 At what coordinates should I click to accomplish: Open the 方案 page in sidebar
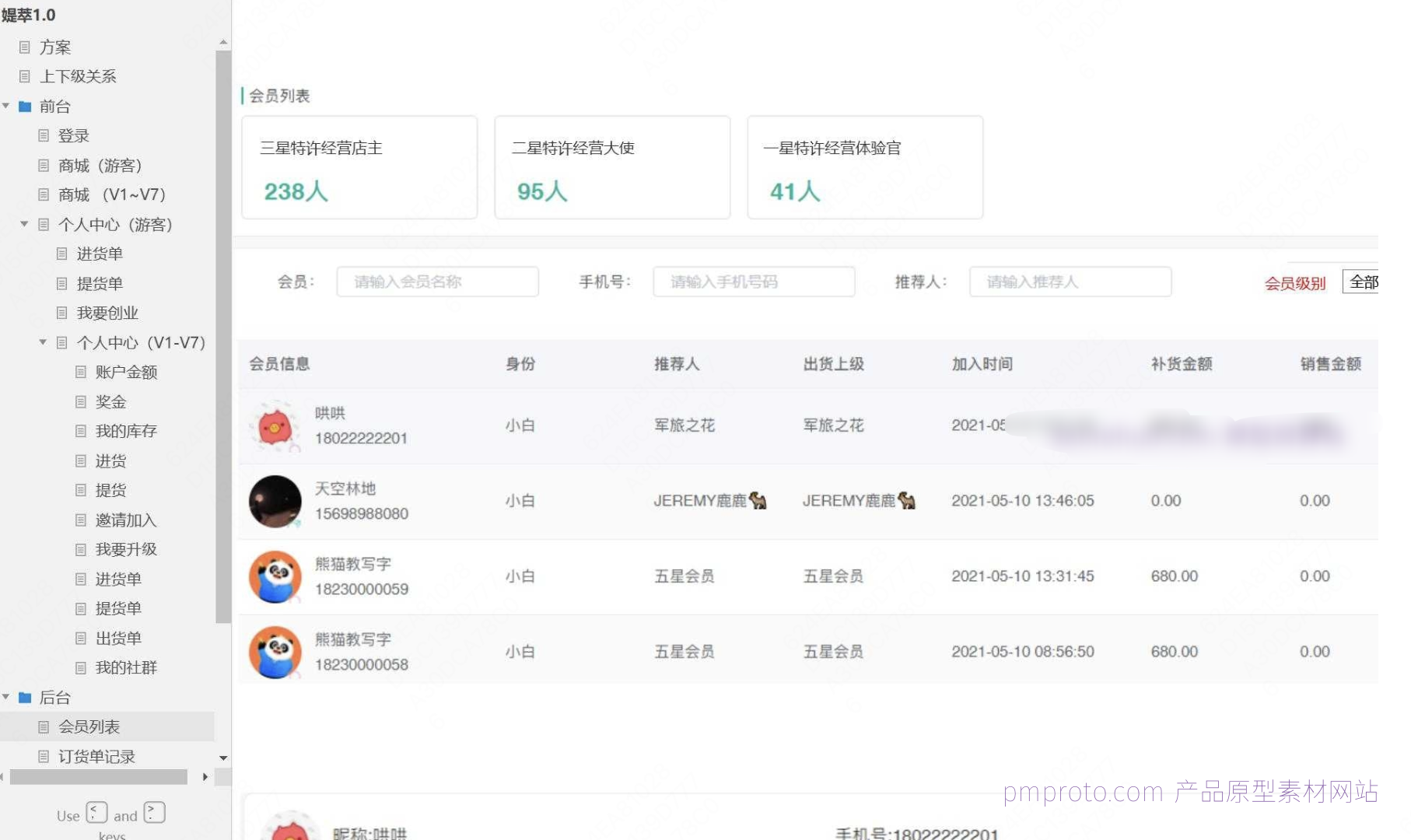coord(54,47)
